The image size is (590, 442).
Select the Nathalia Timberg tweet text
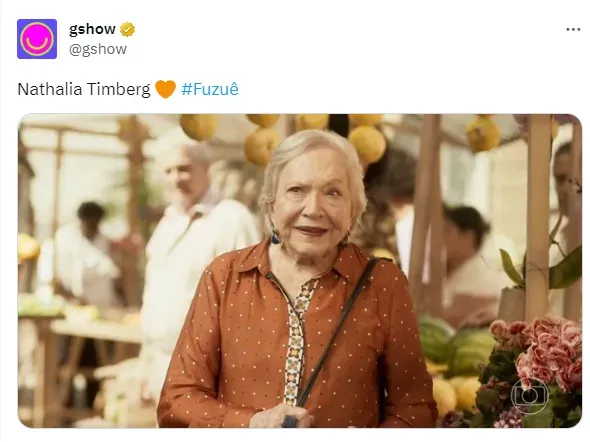tap(84, 90)
